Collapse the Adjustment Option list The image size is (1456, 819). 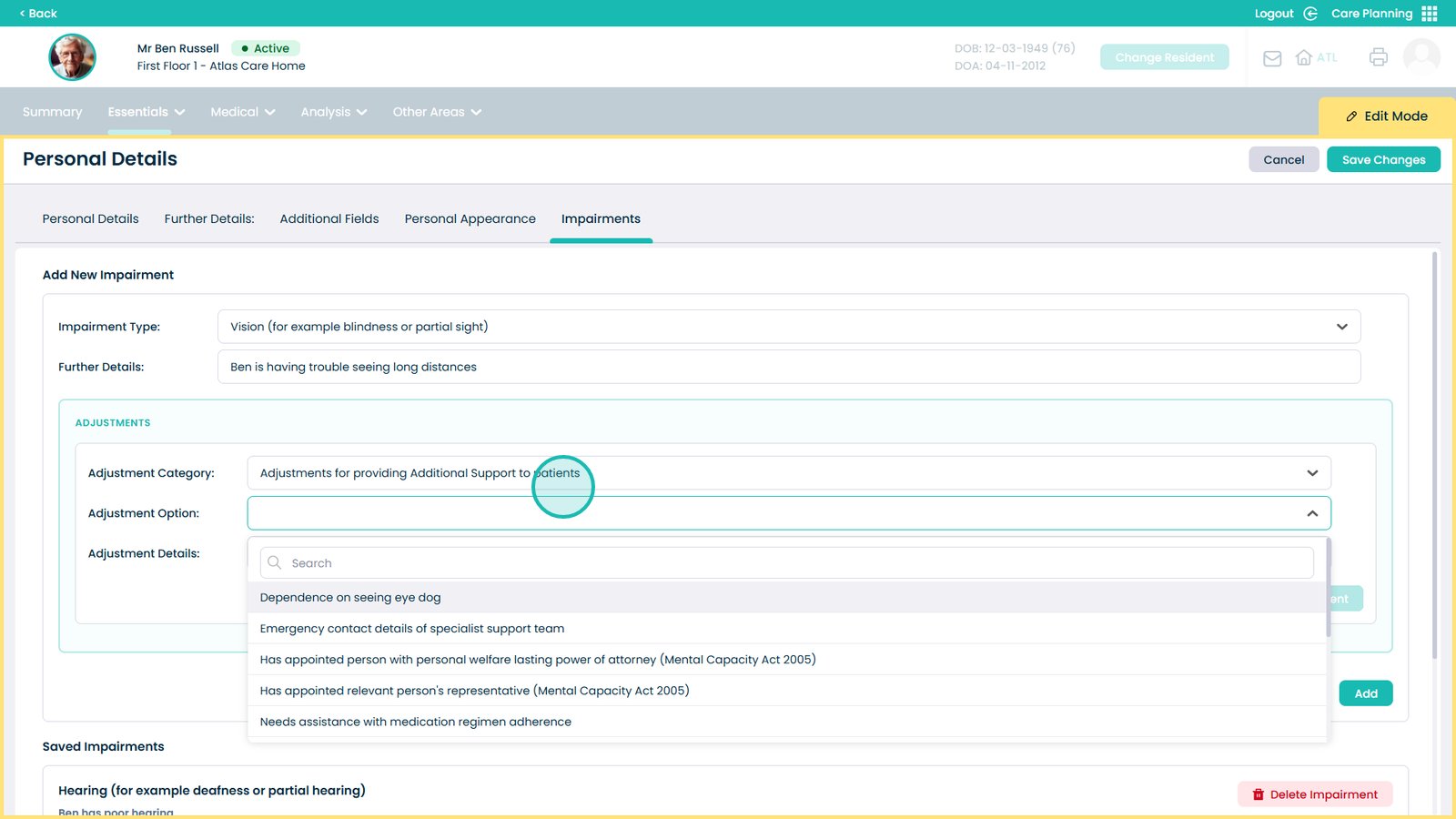pyautogui.click(x=1312, y=512)
